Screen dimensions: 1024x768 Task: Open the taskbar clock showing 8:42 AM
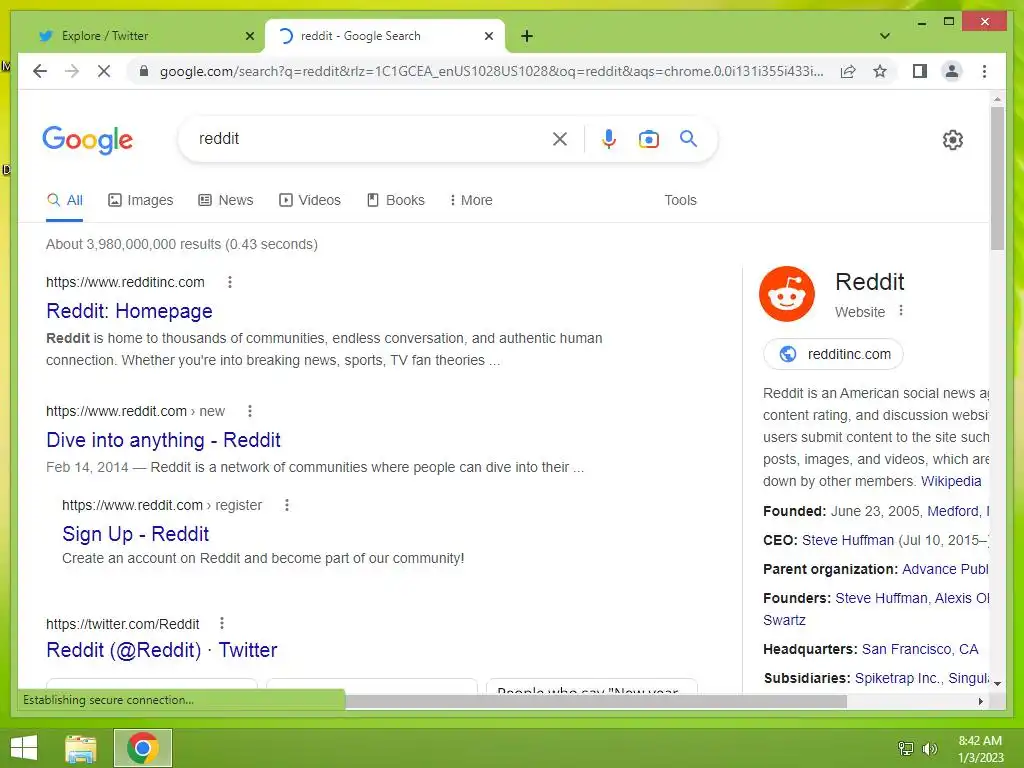coord(980,748)
